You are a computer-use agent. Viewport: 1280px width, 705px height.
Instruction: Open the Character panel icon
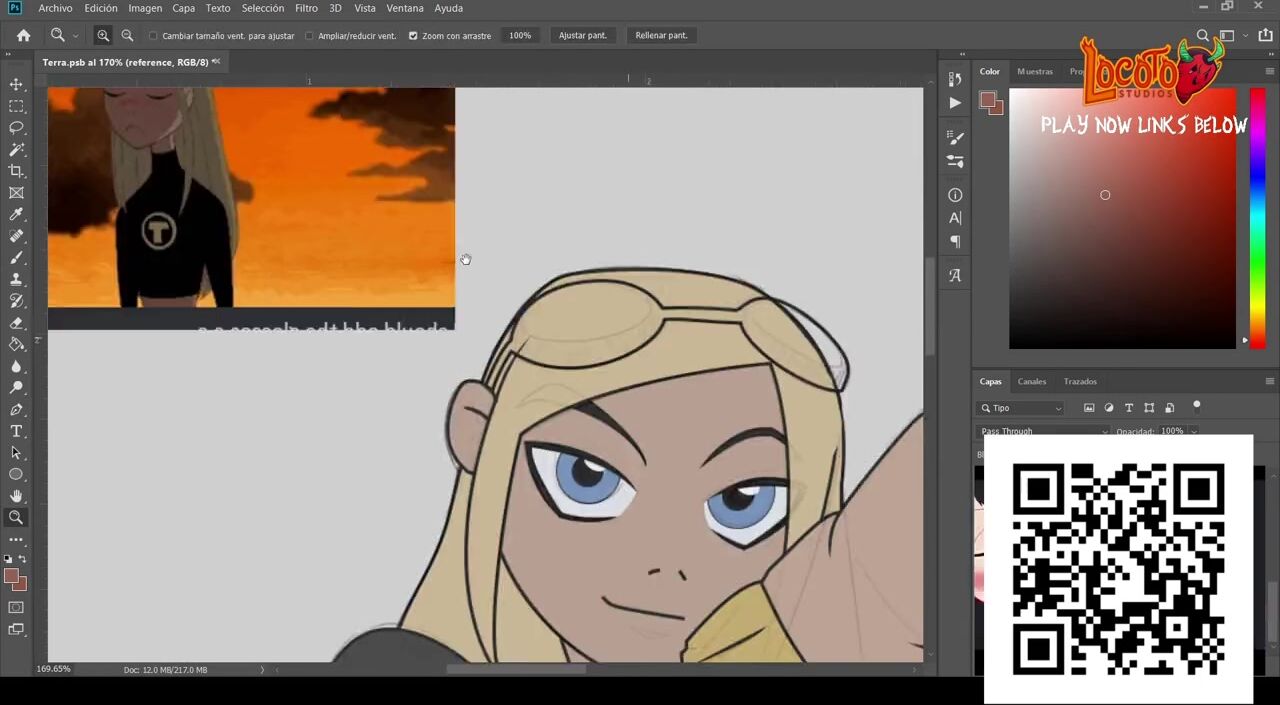point(955,218)
